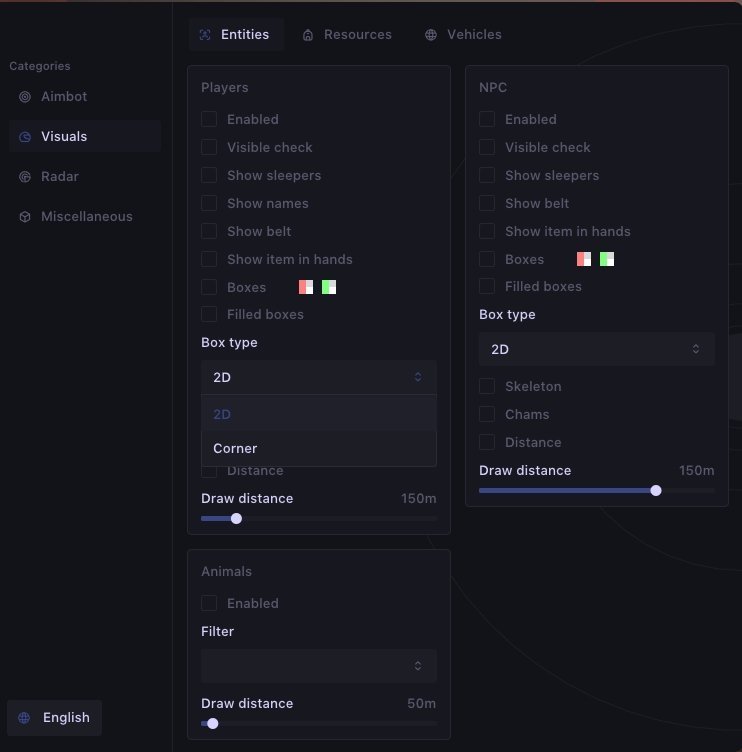
Task: Enable the Players Enabled checkbox
Action: click(209, 119)
